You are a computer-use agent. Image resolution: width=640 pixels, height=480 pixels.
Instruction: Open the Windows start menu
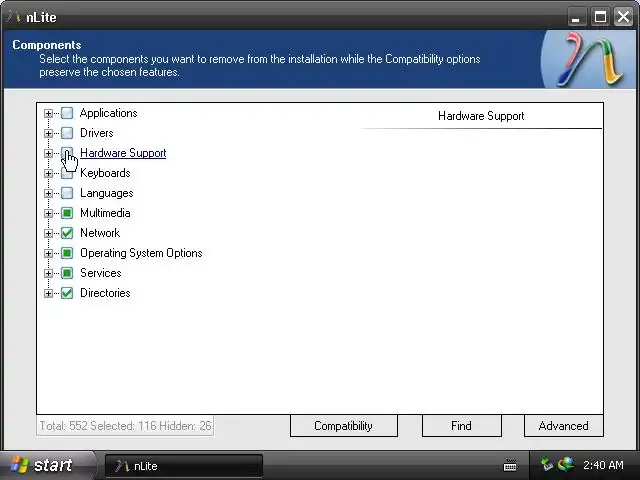coord(46,465)
